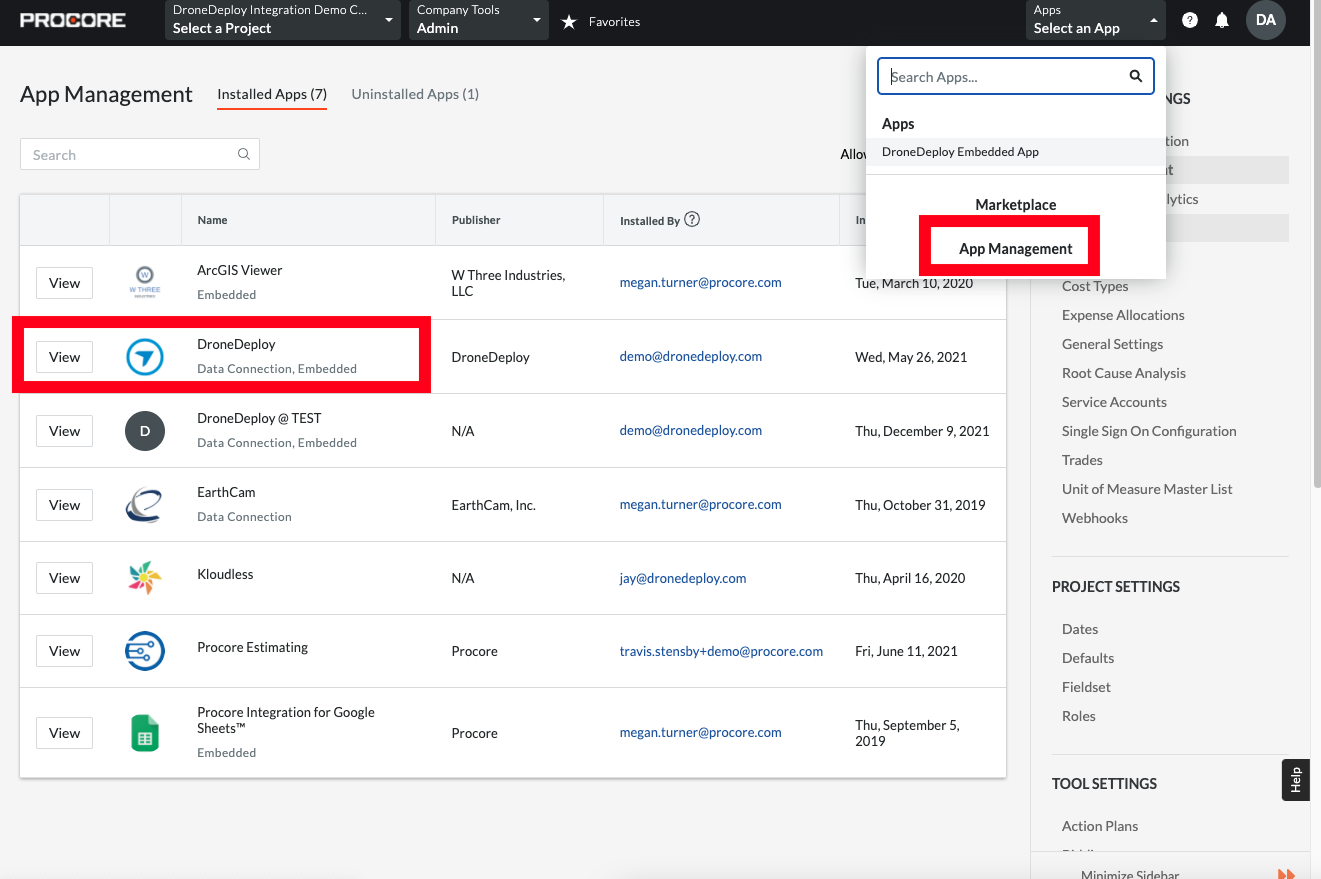Click the Procore Estimating app logo
The height and width of the screenshot is (879, 1321).
click(145, 651)
